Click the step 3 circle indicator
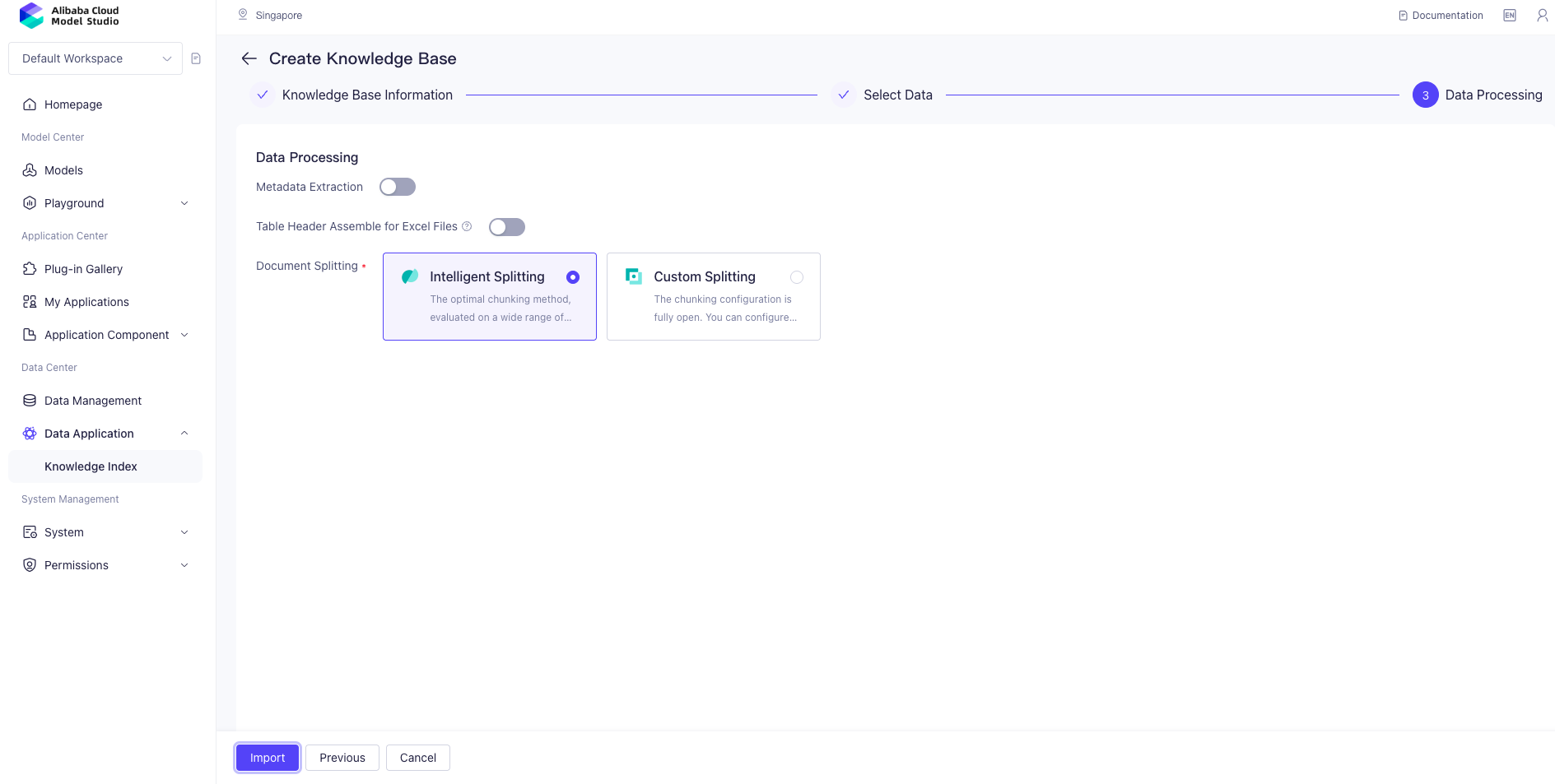Image resolution: width=1555 pixels, height=784 pixels. click(1426, 95)
